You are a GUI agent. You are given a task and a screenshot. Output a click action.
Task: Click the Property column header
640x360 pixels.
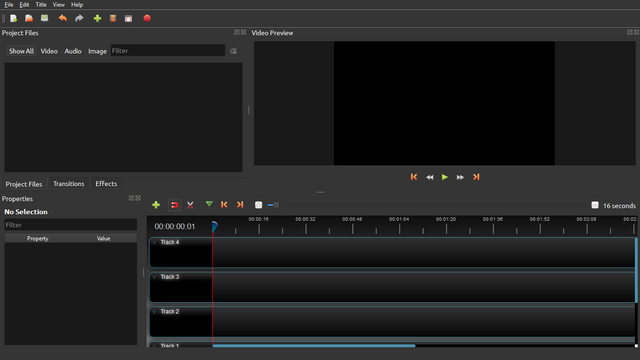tap(38, 238)
